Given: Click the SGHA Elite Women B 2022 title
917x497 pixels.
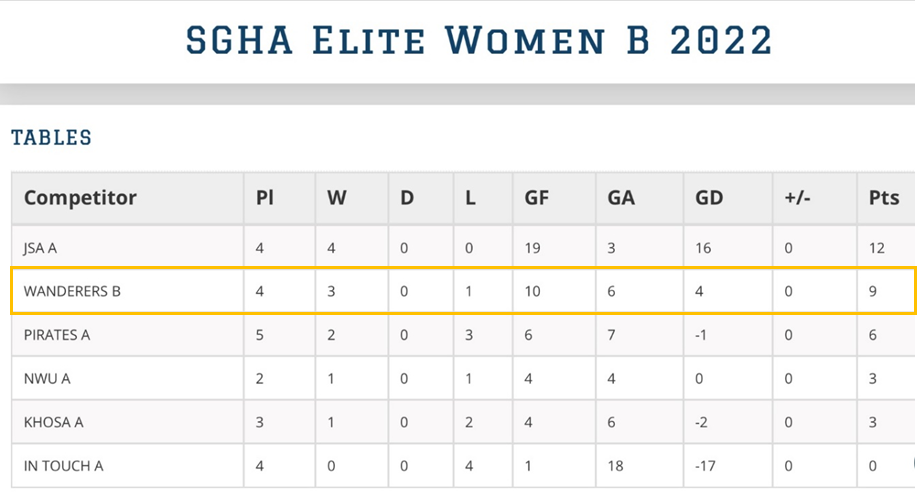Looking at the screenshot, I should (x=480, y=40).
